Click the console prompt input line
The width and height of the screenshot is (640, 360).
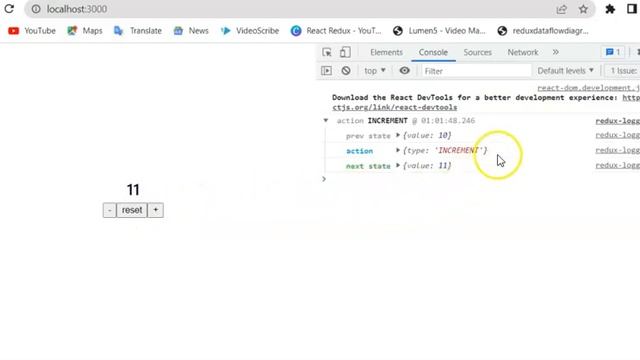tap(482, 179)
